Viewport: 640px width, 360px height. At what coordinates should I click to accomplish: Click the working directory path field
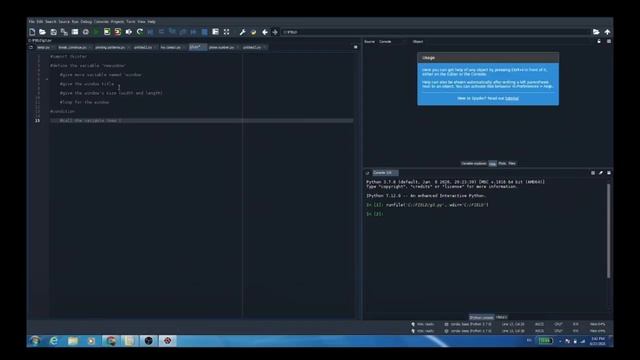pos(435,32)
